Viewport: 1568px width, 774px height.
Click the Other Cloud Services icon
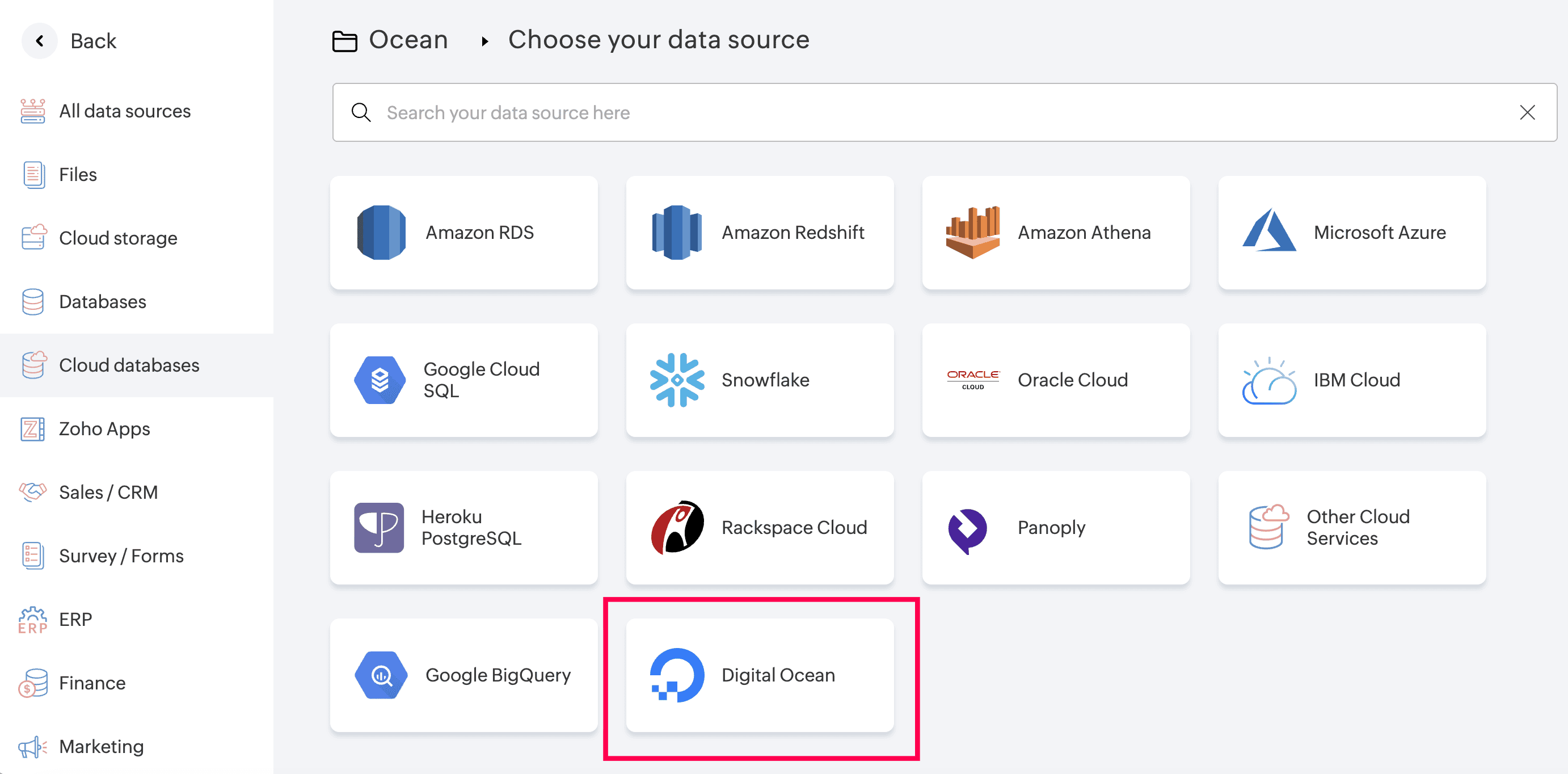[x=1268, y=527]
